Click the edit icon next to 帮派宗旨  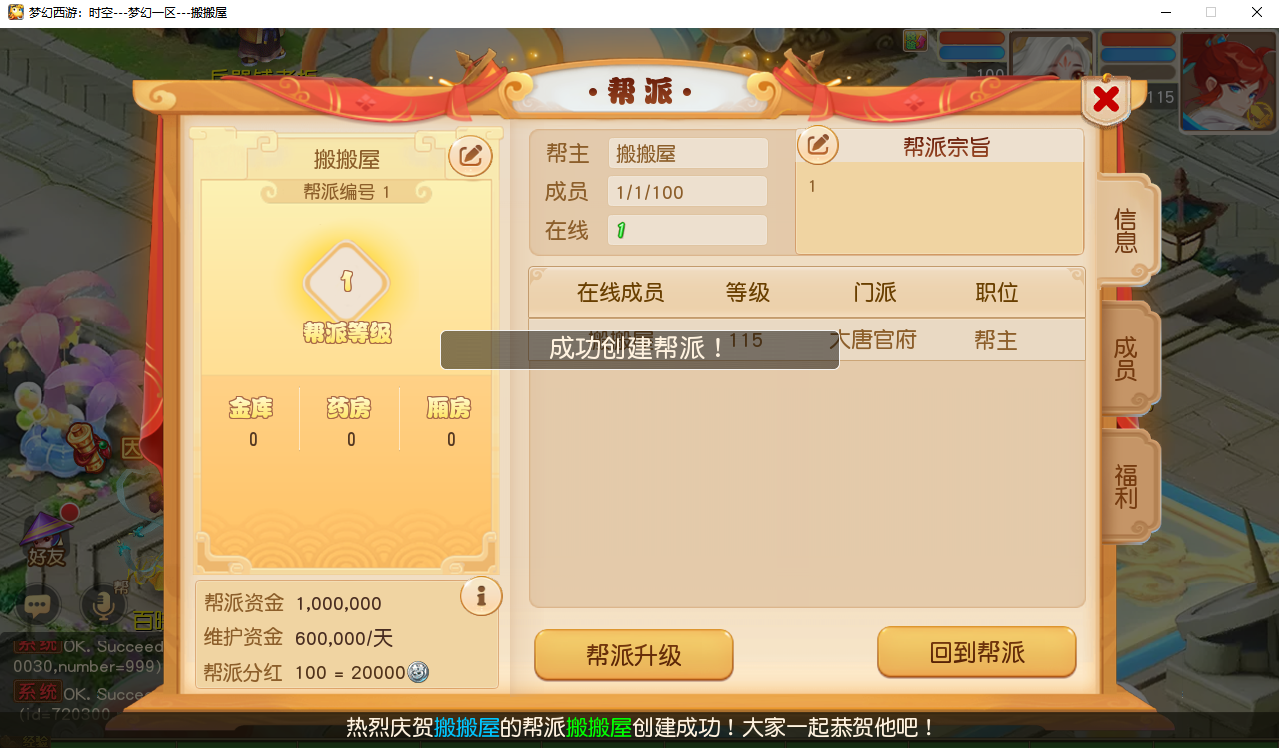point(818,146)
